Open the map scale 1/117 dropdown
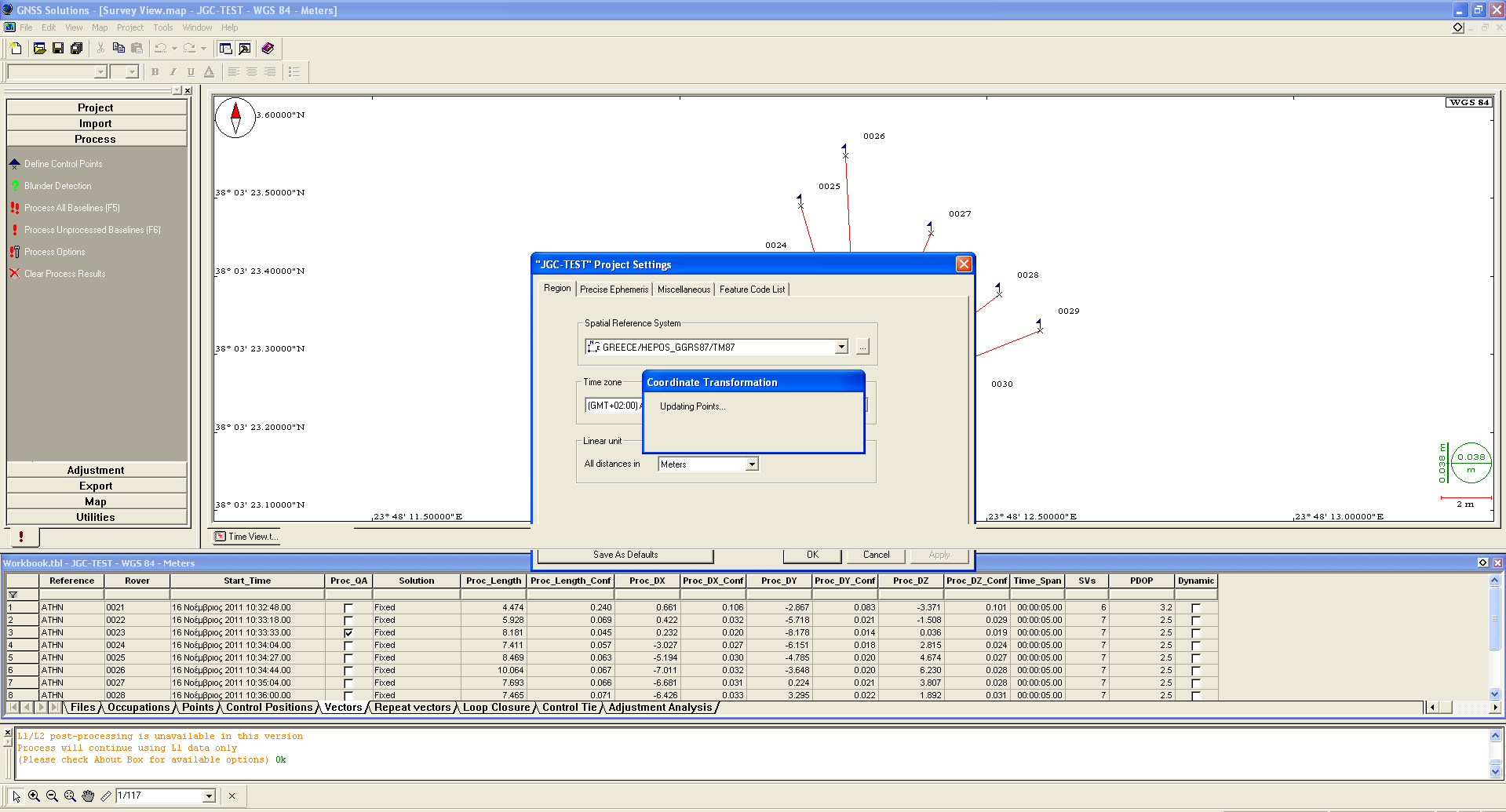 209,796
